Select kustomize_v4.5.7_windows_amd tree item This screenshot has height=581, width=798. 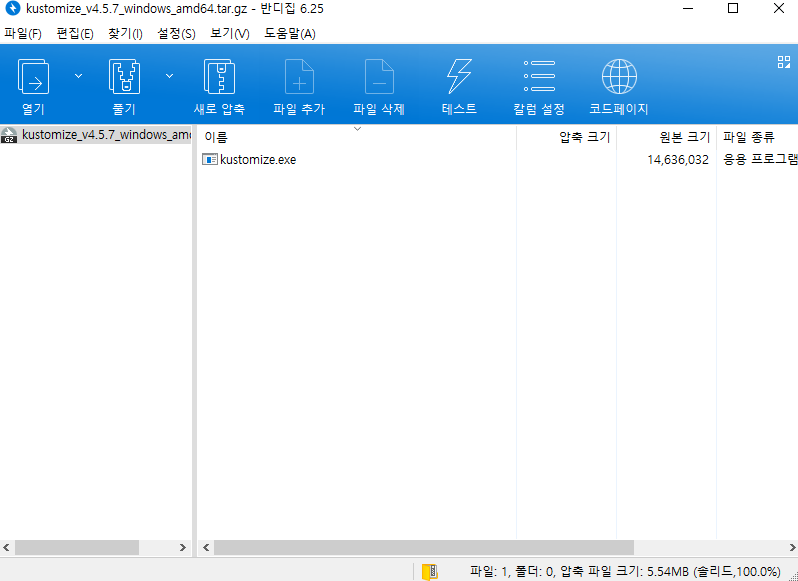[96, 135]
